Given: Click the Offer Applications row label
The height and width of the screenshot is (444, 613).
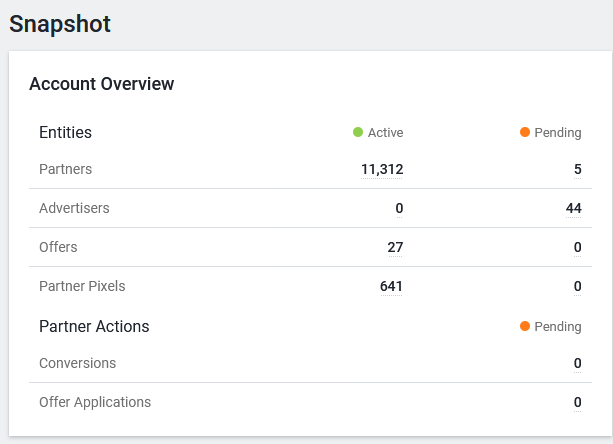Looking at the screenshot, I should [x=95, y=402].
